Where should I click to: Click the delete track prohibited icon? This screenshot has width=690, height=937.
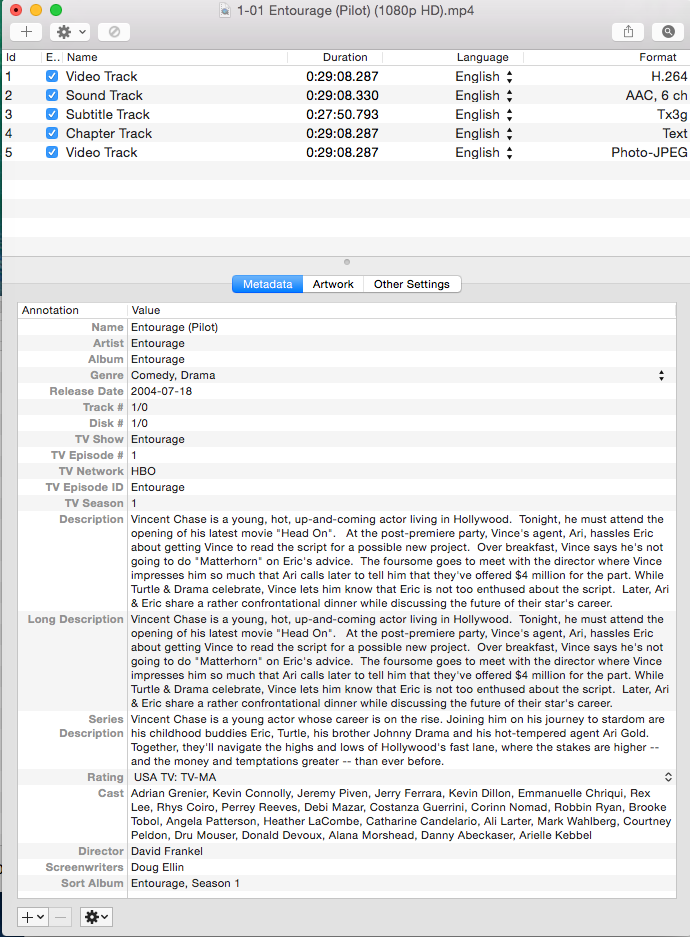click(x=114, y=32)
